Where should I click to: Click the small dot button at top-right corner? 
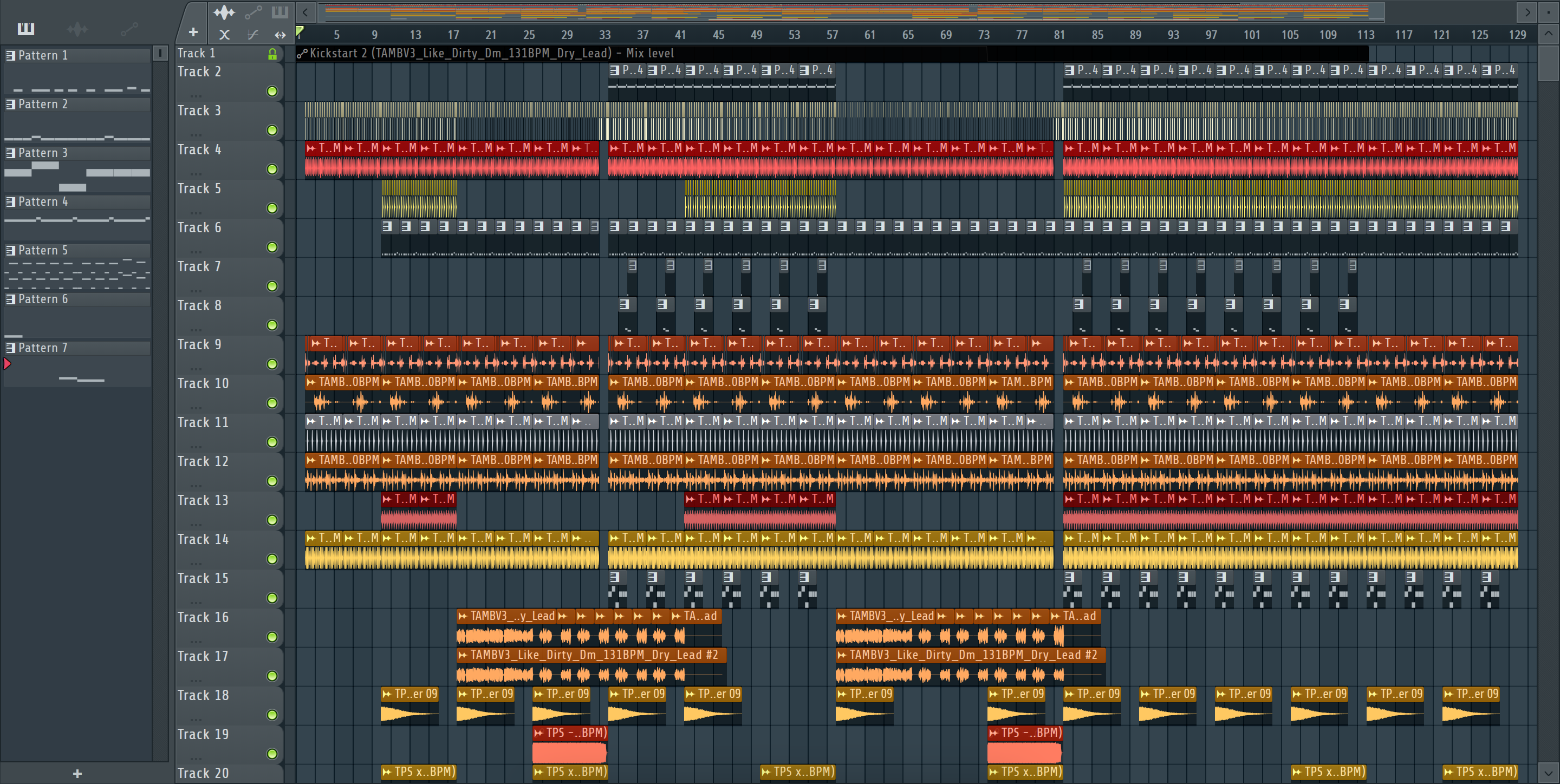(1549, 11)
